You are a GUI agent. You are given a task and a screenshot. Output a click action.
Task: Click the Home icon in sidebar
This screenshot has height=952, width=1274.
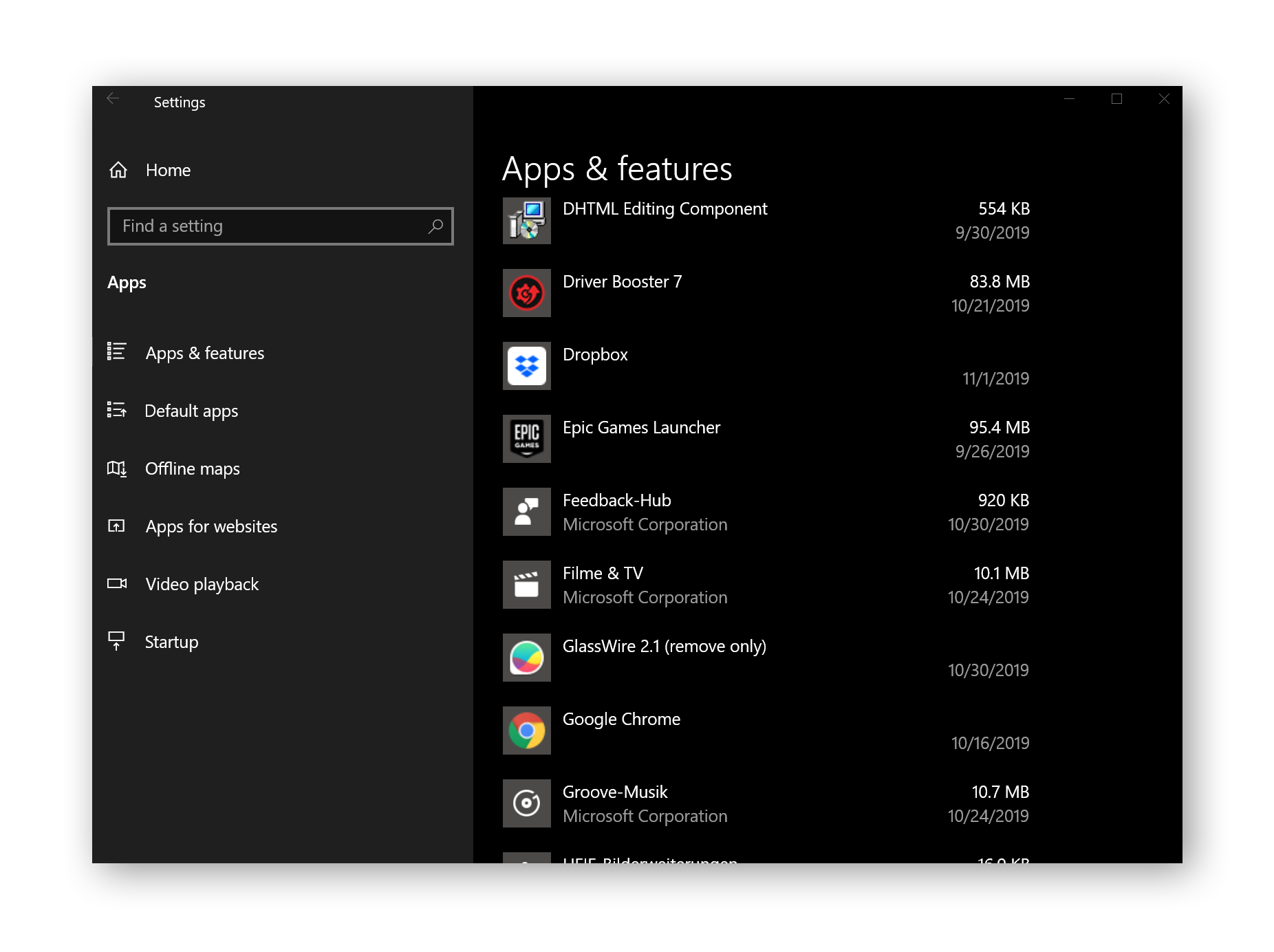tap(118, 170)
